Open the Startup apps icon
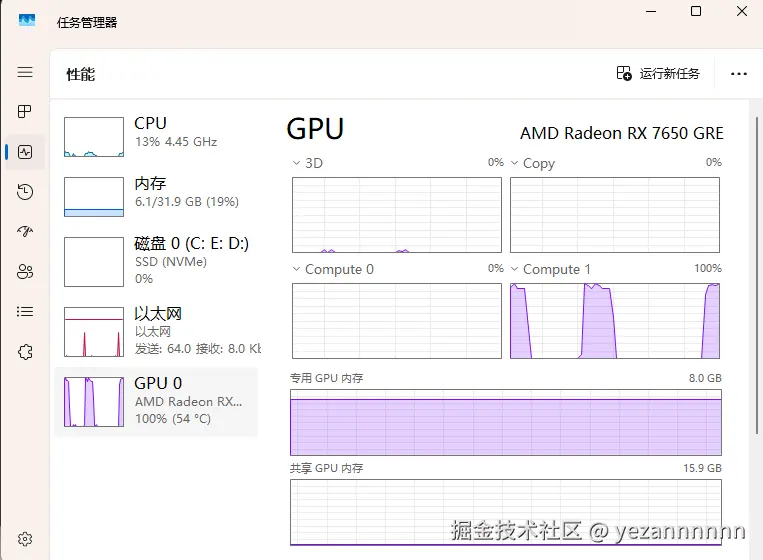Image resolution: width=763 pixels, height=560 pixels. [25, 232]
